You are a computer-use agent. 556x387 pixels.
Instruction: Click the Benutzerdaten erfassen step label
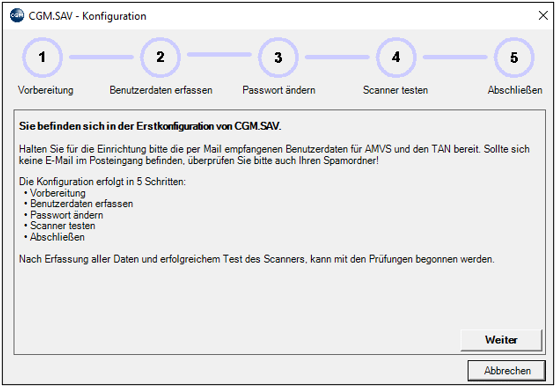pyautogui.click(x=161, y=90)
